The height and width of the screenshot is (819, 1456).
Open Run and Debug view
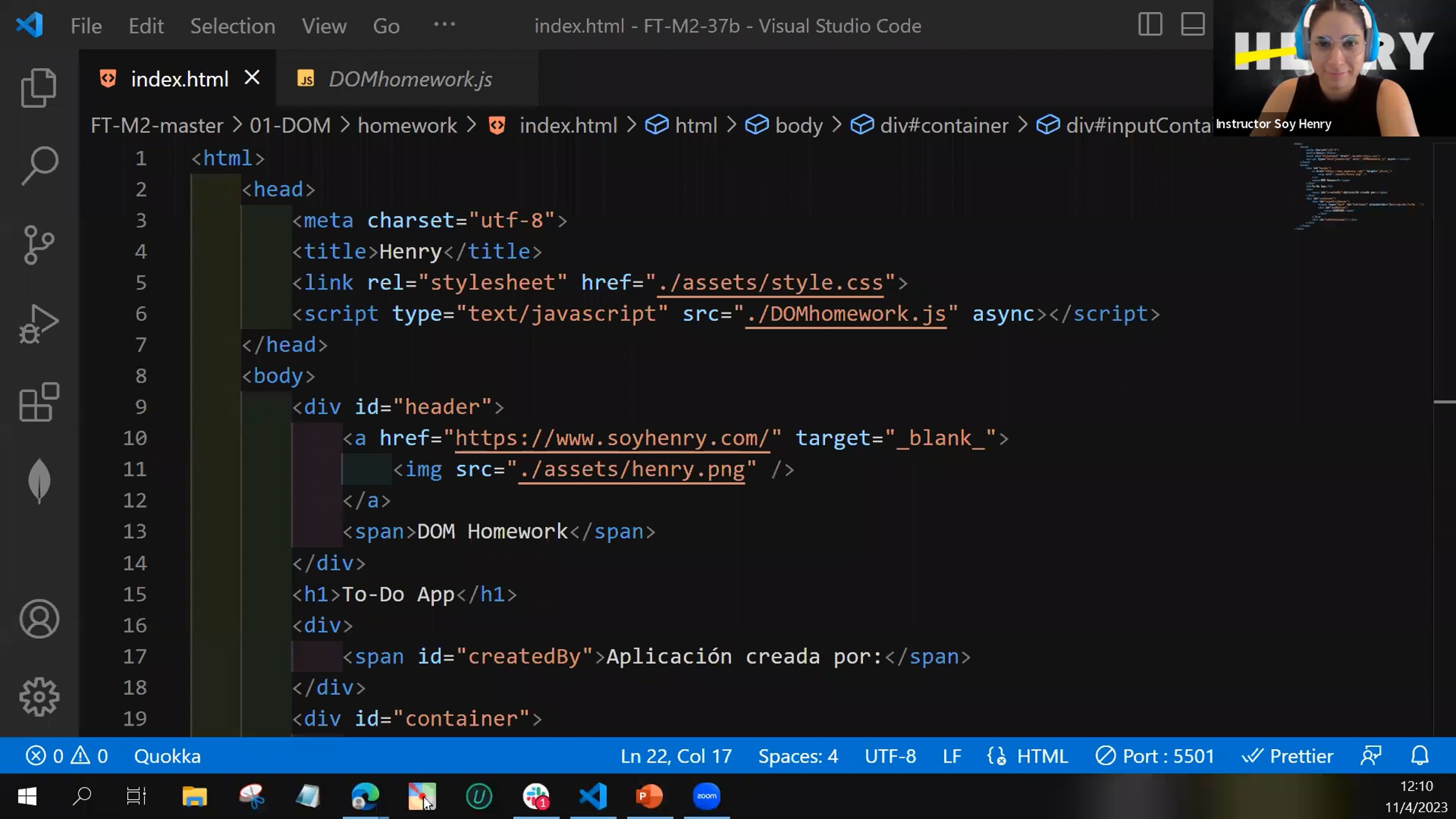39,323
